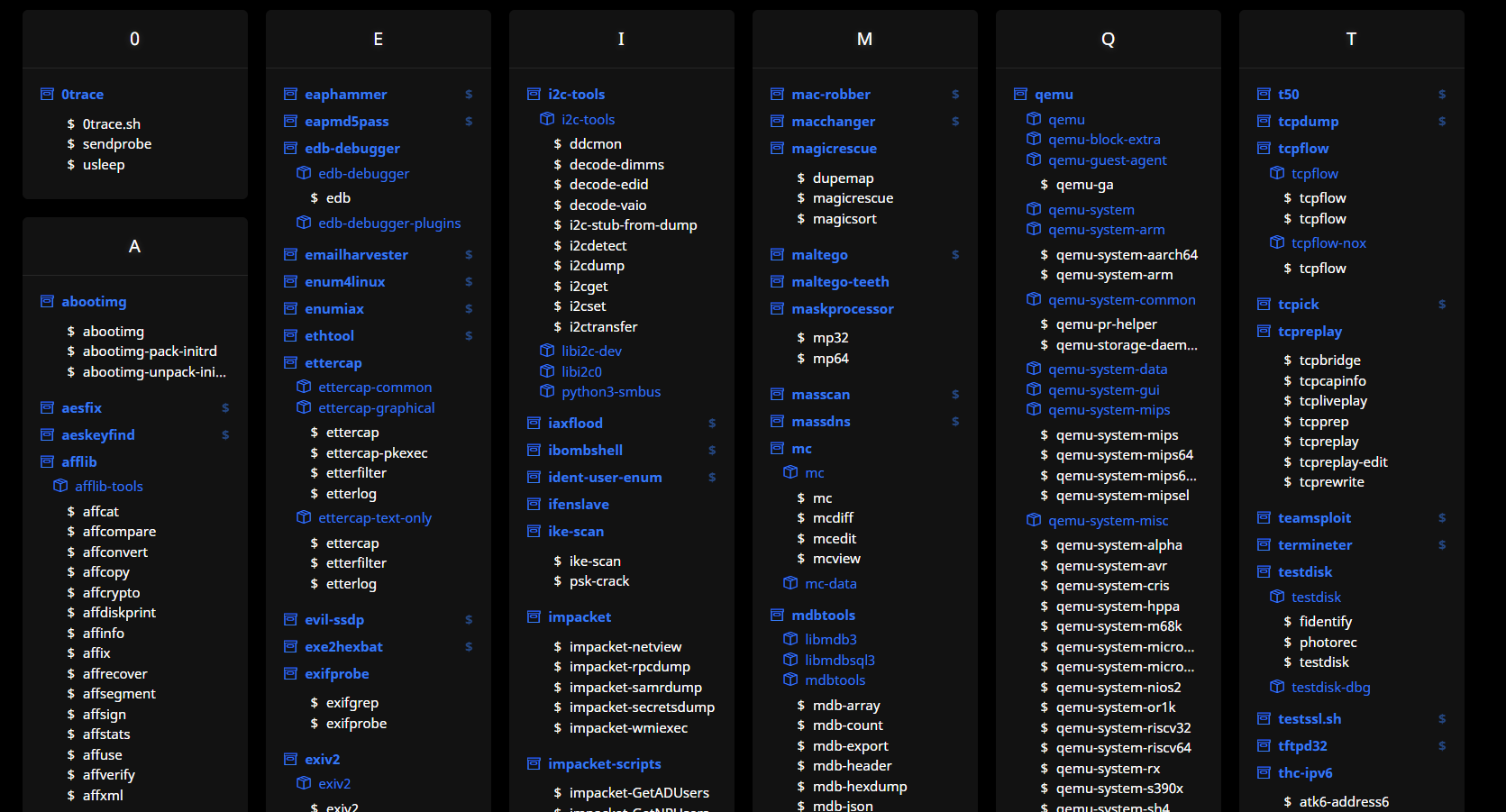
Task: Click the cube icon next to qemu-system-gui
Action: (x=1034, y=389)
